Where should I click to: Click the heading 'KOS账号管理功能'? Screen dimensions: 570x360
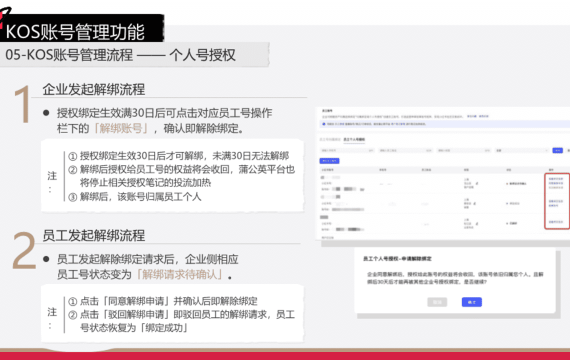point(75,32)
